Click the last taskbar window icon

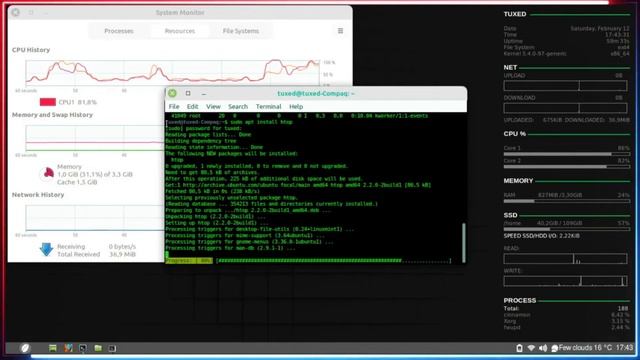(112, 348)
